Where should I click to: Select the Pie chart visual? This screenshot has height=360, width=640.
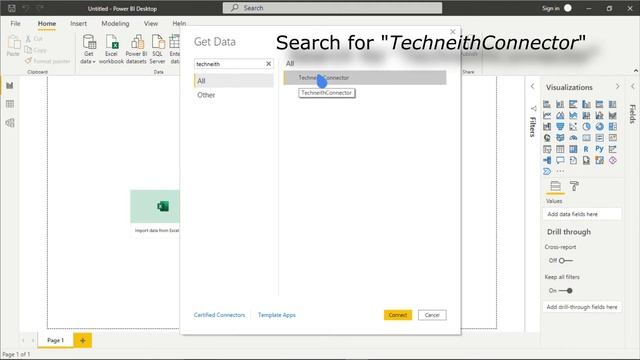pyautogui.click(x=586, y=127)
